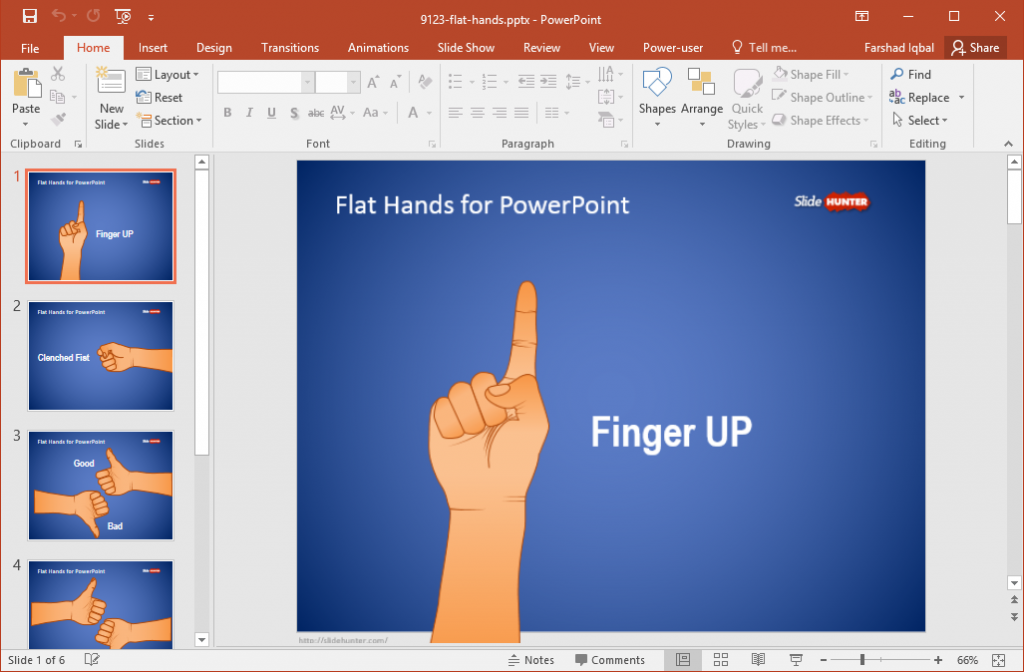Toggle Italic formatting
Viewport: 1024px width, 672px height.
tap(248, 113)
